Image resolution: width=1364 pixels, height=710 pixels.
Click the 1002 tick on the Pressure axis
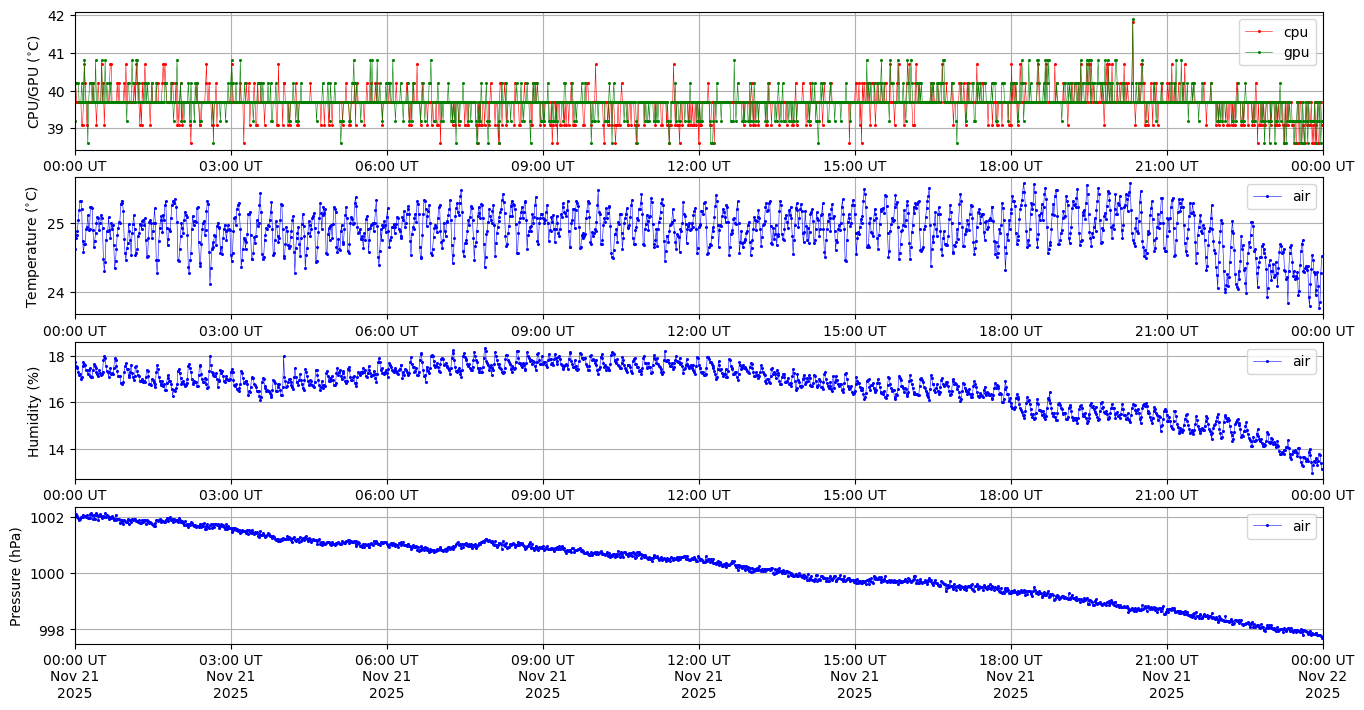pos(48,518)
